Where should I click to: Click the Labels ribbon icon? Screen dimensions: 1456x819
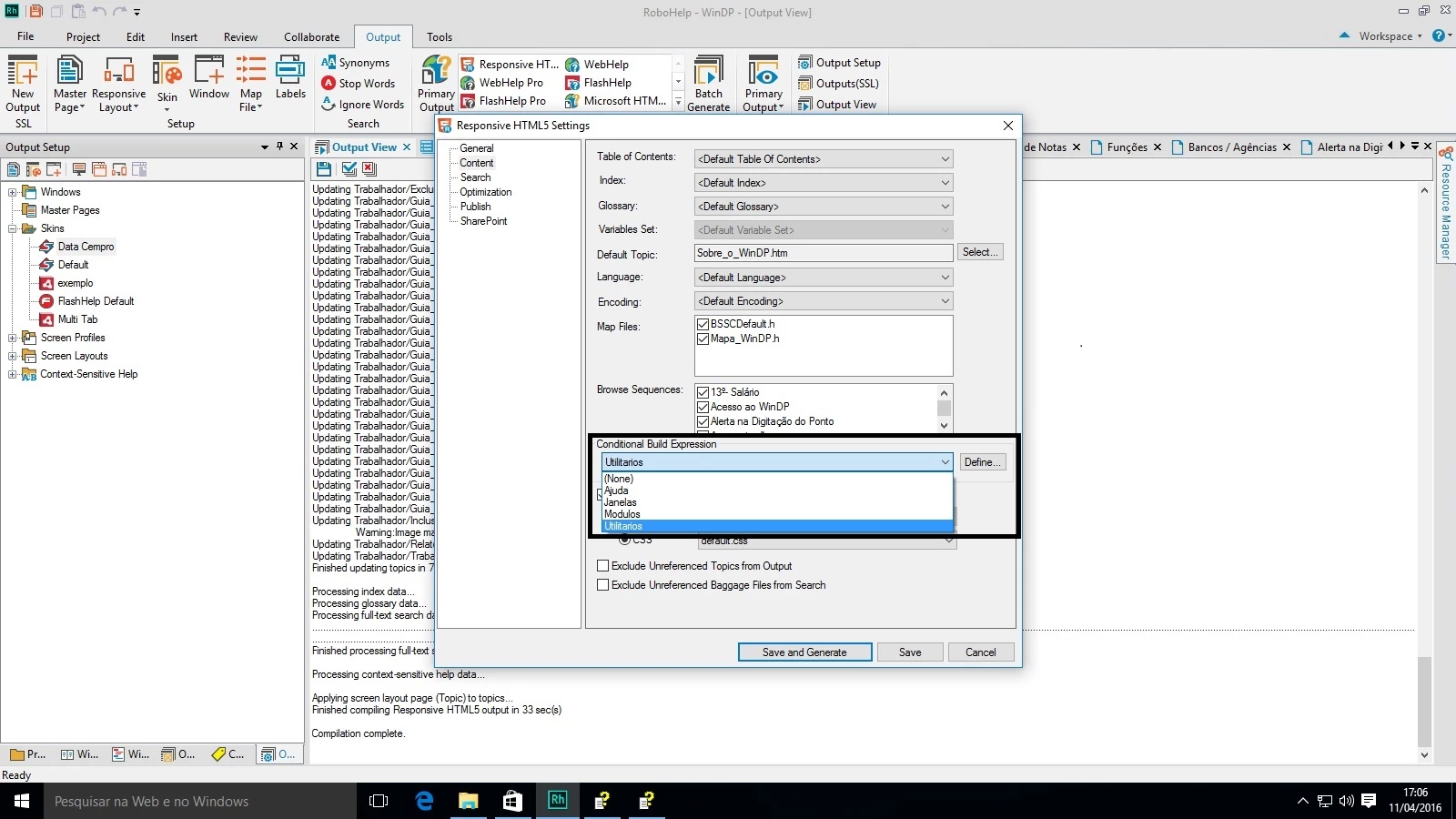290,78
